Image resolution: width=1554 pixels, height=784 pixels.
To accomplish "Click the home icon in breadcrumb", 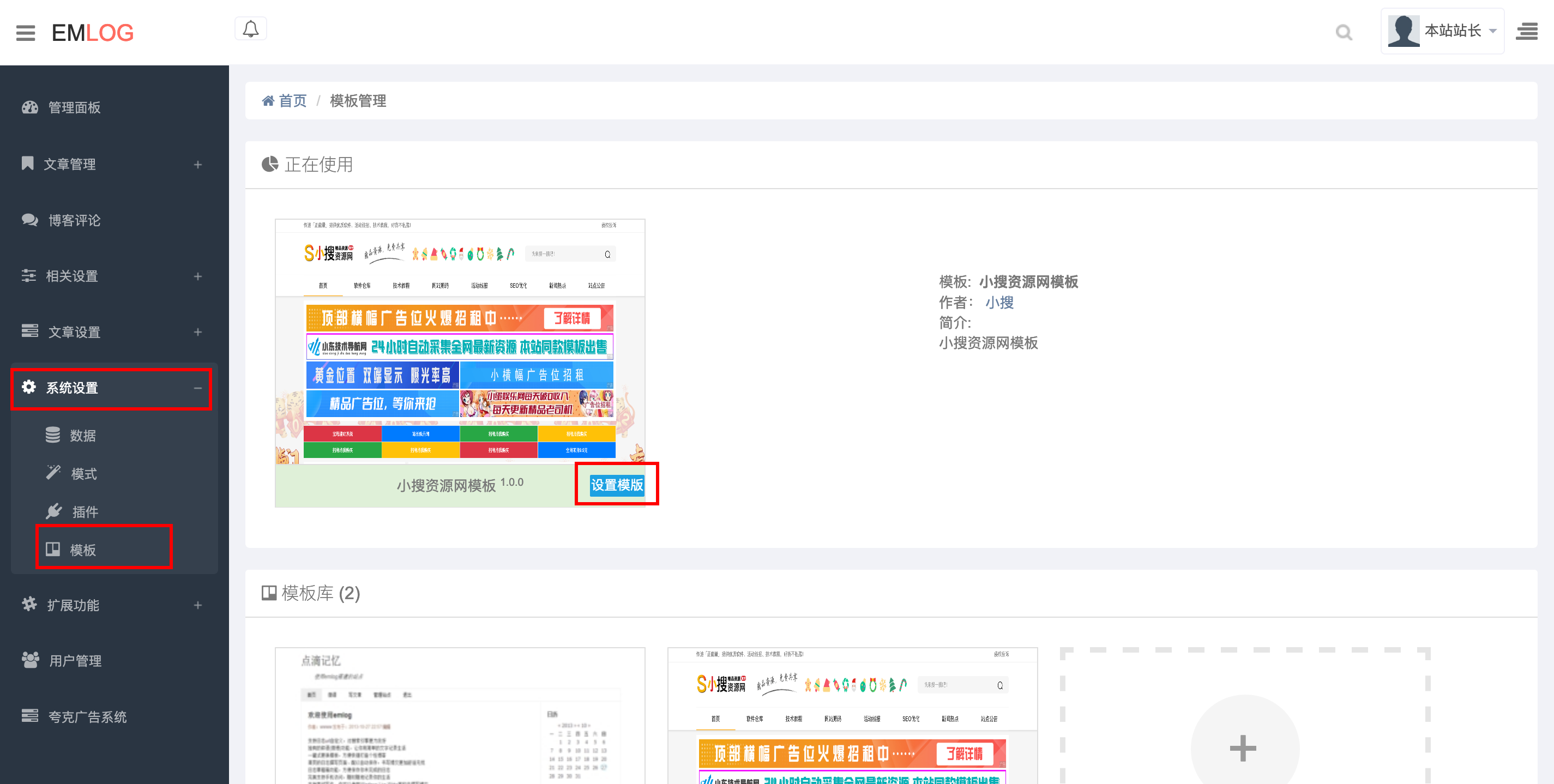I will 268,100.
